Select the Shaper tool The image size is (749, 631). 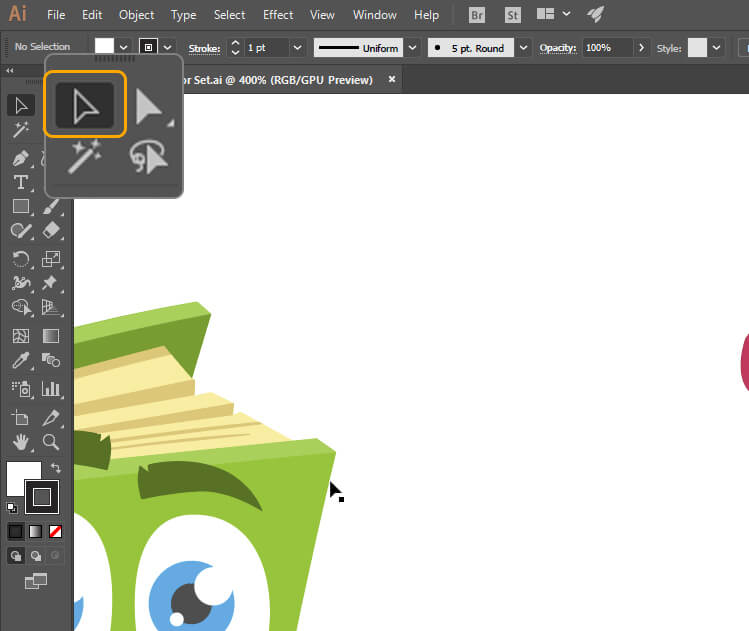[21, 231]
